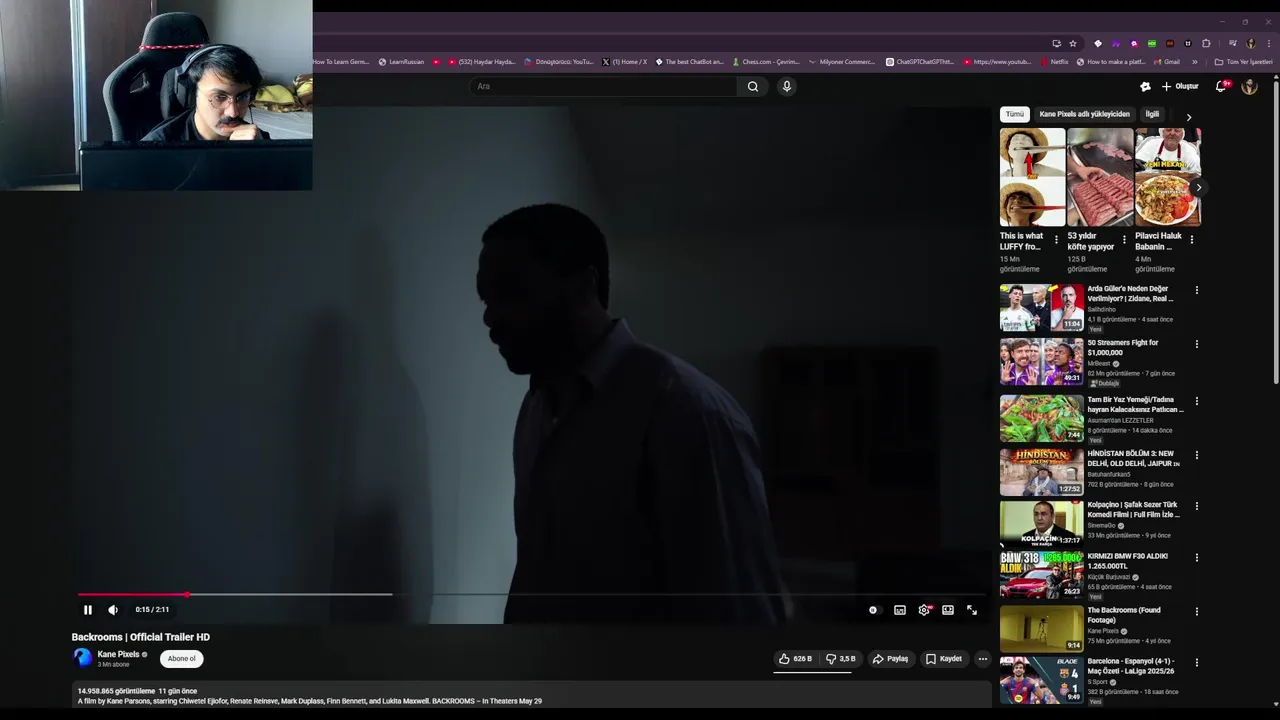Open The Backrooms (Found Footage) video
The width and height of the screenshot is (1280, 720).
(x=1041, y=628)
